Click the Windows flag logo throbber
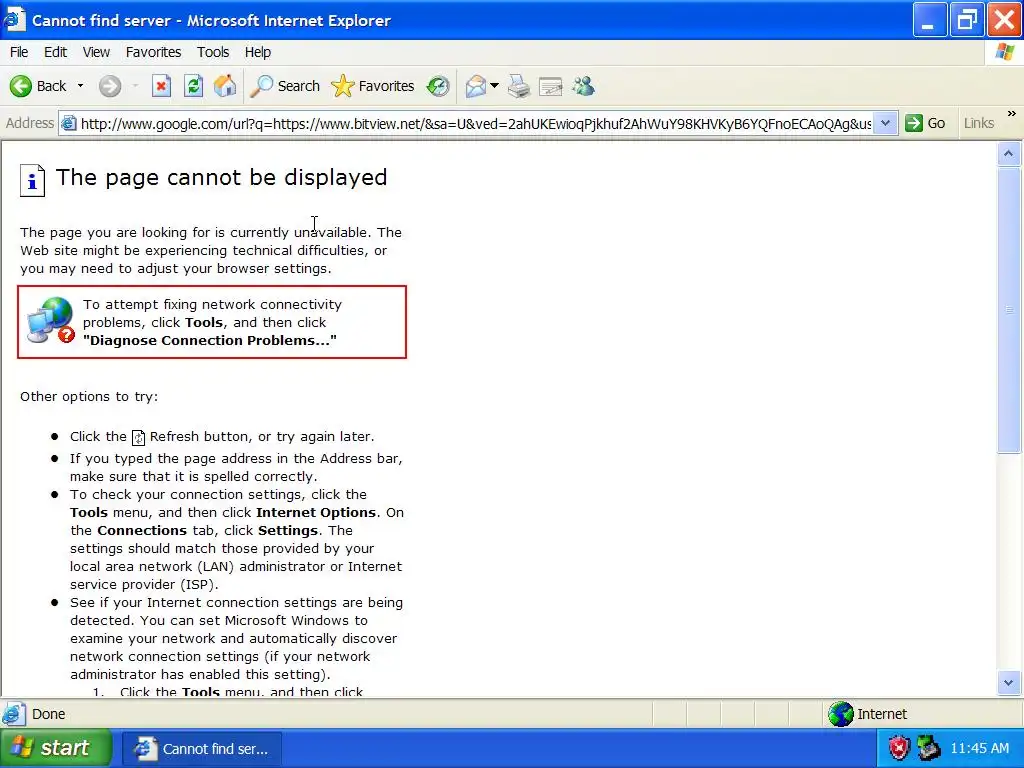The image size is (1024, 768). pyautogui.click(x=1005, y=52)
